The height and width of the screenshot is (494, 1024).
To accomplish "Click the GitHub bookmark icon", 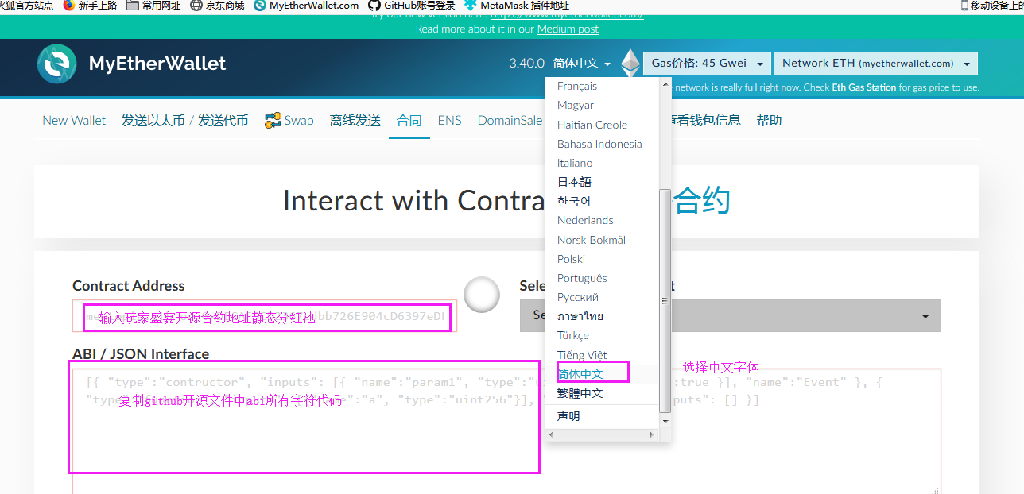I will 374,5.
